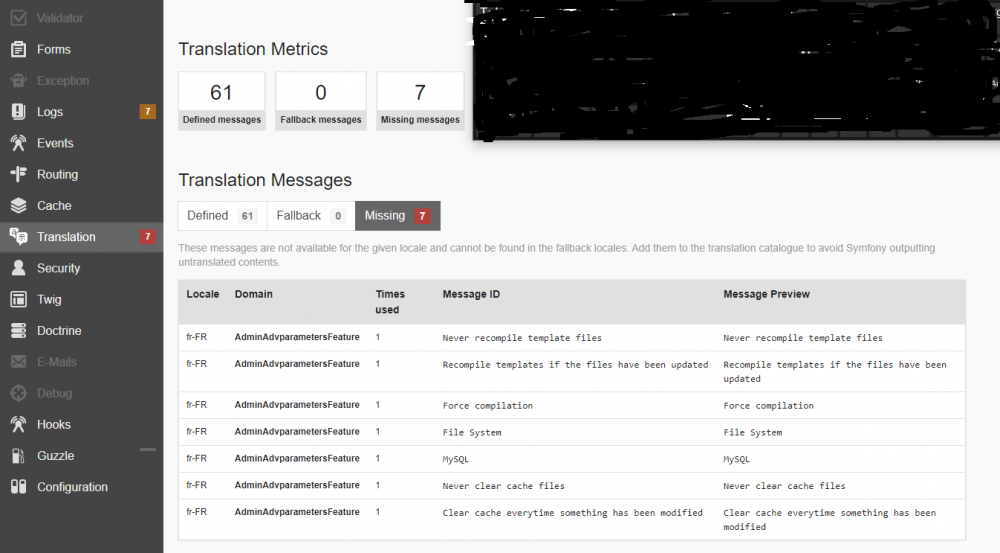Click message ID 'Force compilation'
Screen dimensions: 1000x553
(487, 405)
